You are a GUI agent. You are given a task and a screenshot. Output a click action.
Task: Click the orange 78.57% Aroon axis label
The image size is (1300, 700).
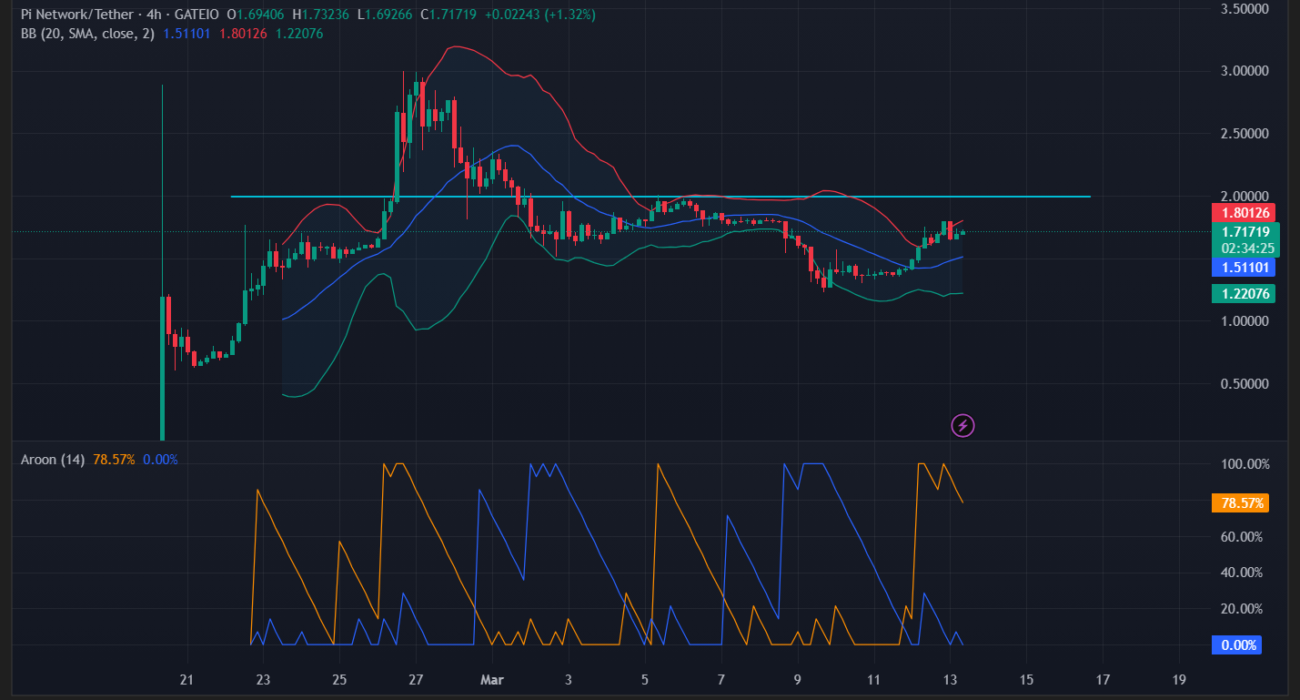click(1240, 503)
